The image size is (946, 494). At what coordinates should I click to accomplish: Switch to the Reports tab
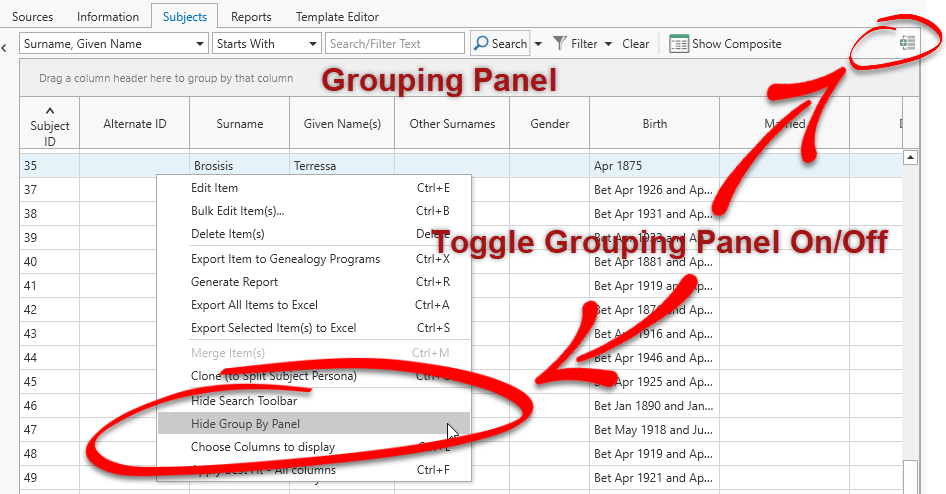click(x=251, y=17)
